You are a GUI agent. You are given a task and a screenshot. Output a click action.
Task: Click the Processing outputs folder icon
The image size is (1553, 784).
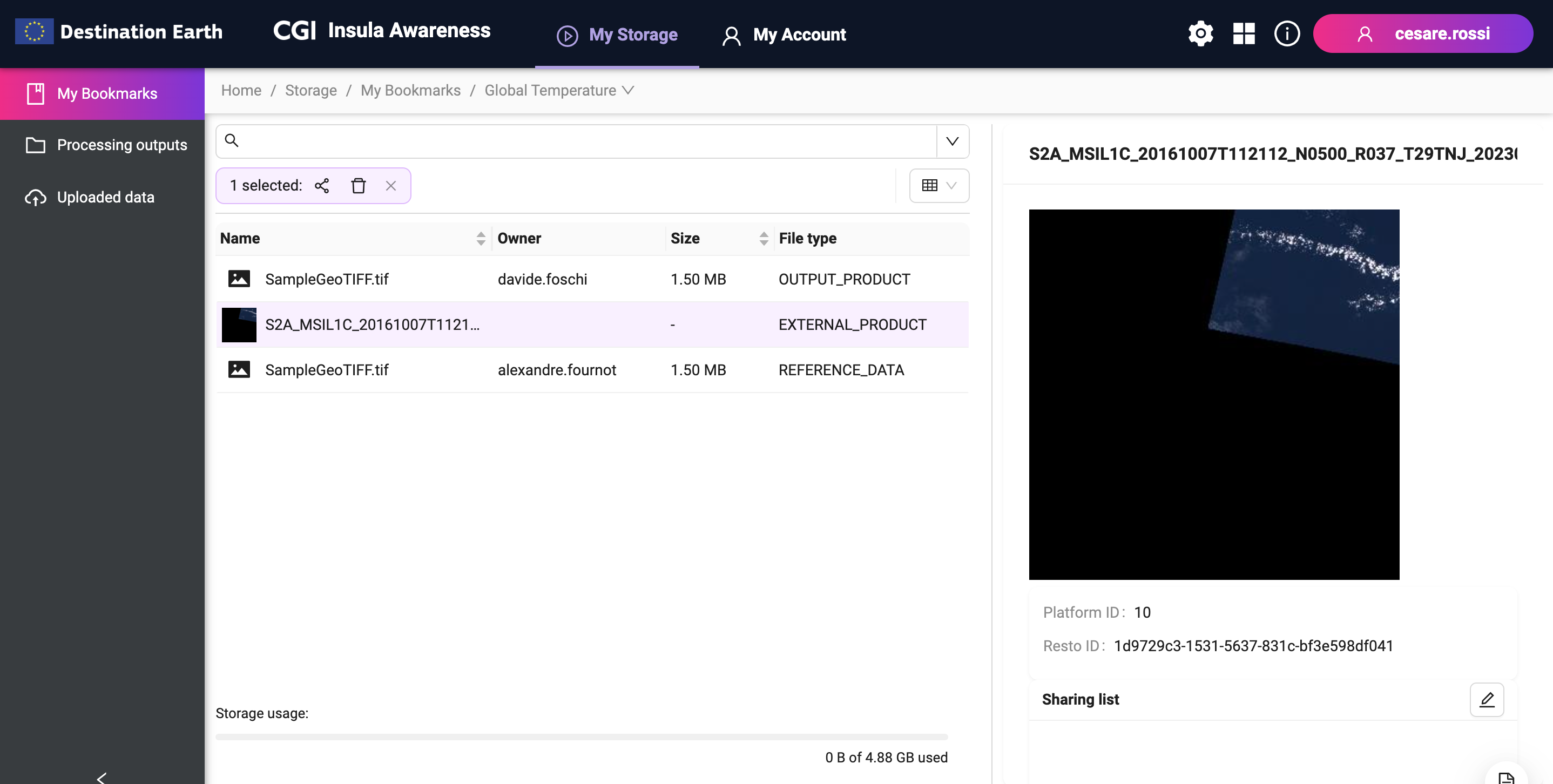coord(36,145)
